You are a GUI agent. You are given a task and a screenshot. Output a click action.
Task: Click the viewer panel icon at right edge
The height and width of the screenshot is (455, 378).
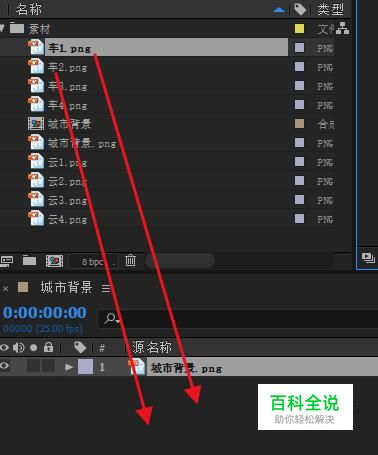pos(368,258)
